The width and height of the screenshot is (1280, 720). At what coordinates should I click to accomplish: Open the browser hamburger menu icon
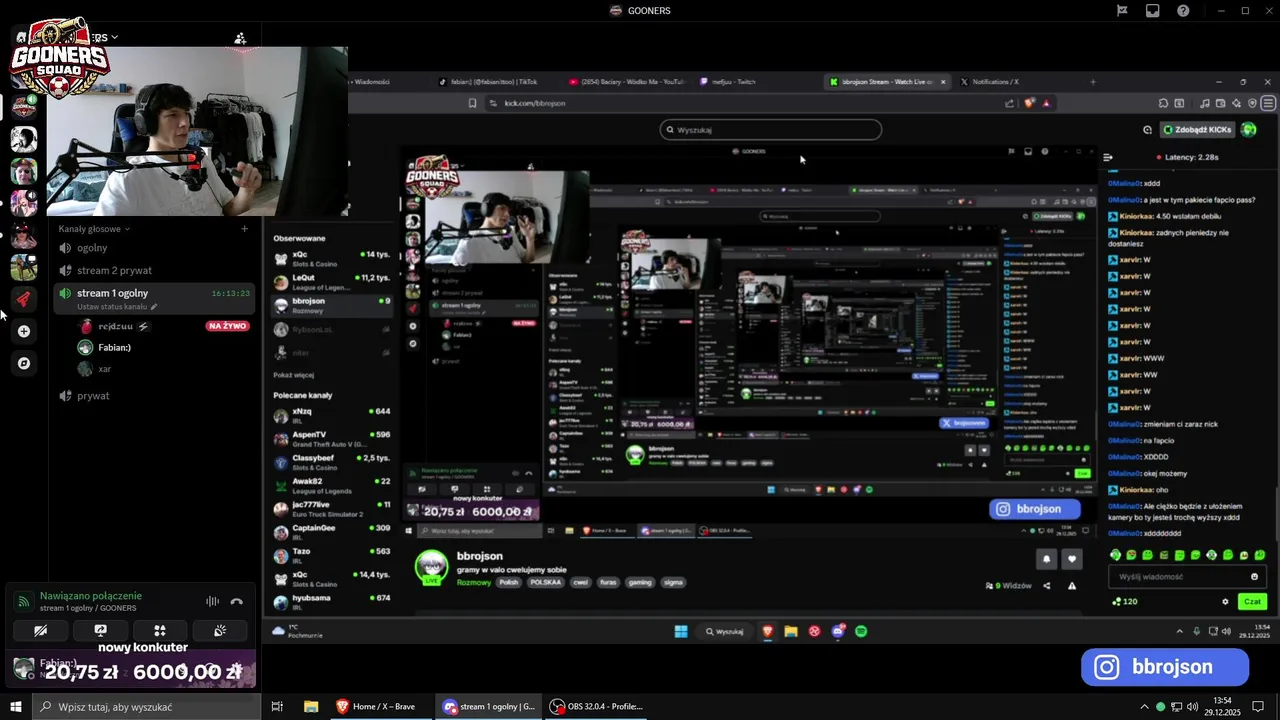[1268, 103]
